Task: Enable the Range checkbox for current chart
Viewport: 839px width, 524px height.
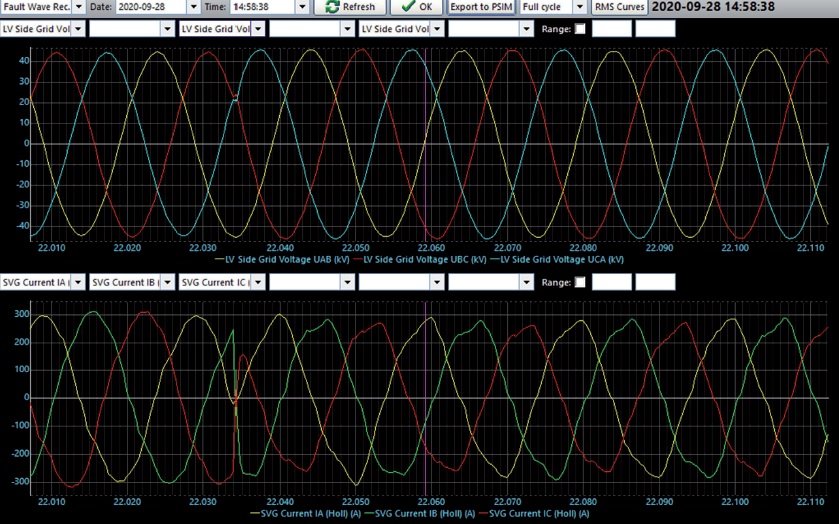Action: (x=580, y=282)
